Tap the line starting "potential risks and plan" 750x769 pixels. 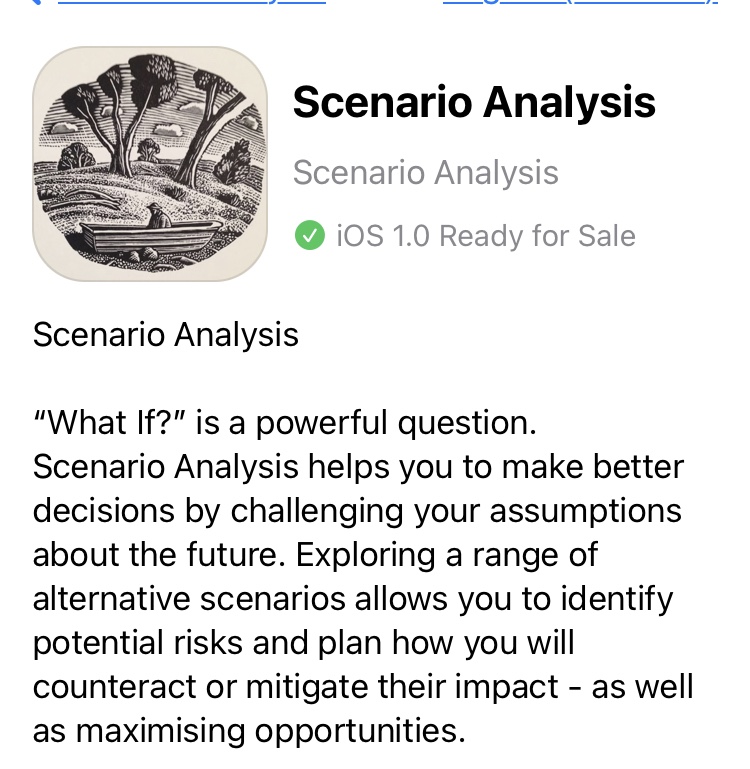[x=304, y=642]
